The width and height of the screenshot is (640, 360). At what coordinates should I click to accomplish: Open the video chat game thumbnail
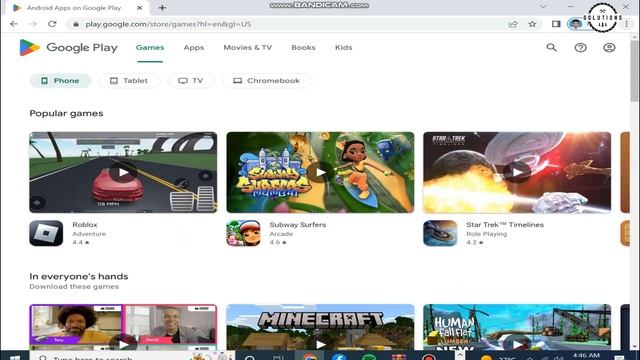pos(123,327)
